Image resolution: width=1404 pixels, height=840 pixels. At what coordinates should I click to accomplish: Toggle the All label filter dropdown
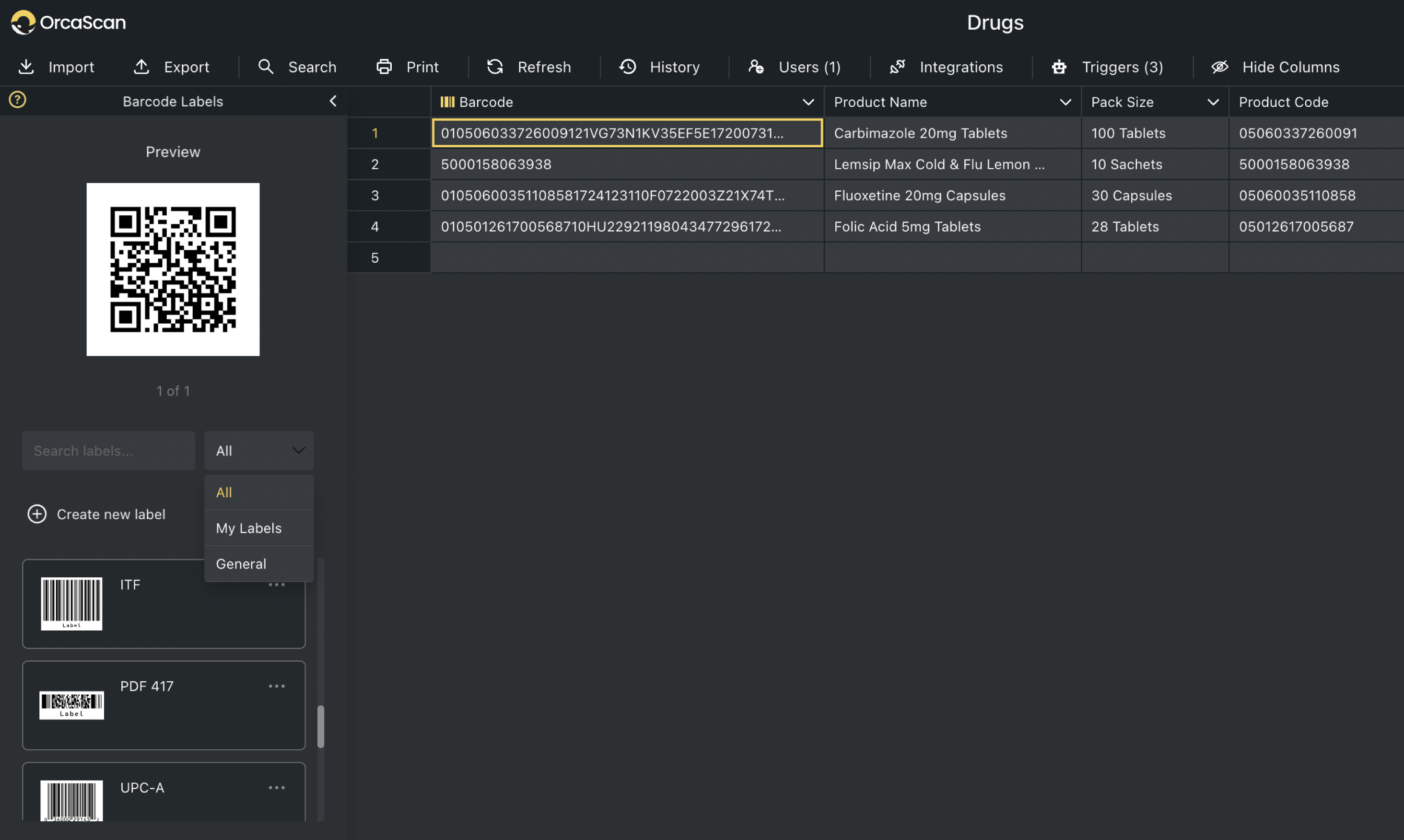coord(259,451)
